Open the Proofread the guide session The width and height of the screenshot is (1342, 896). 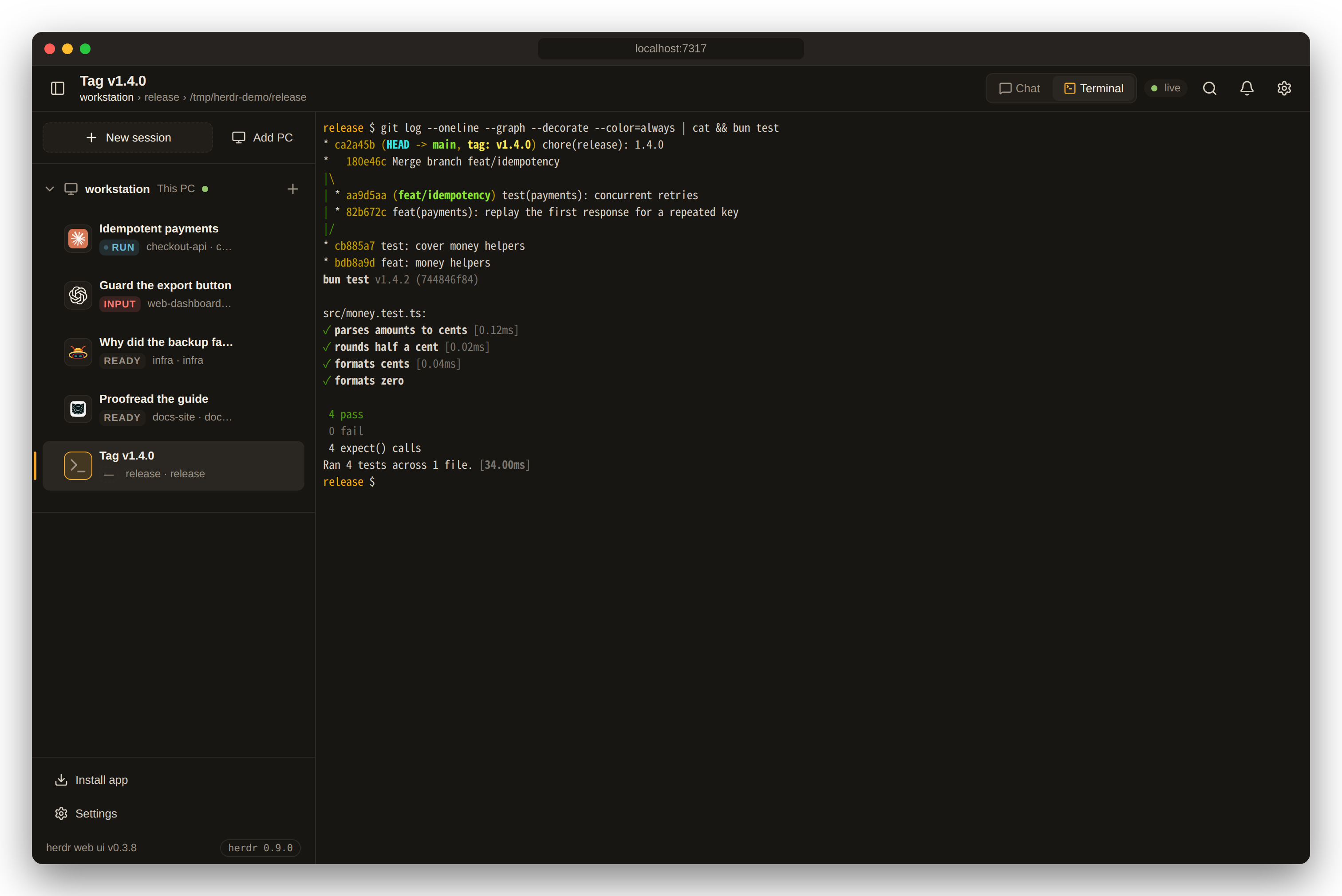pyautogui.click(x=174, y=409)
